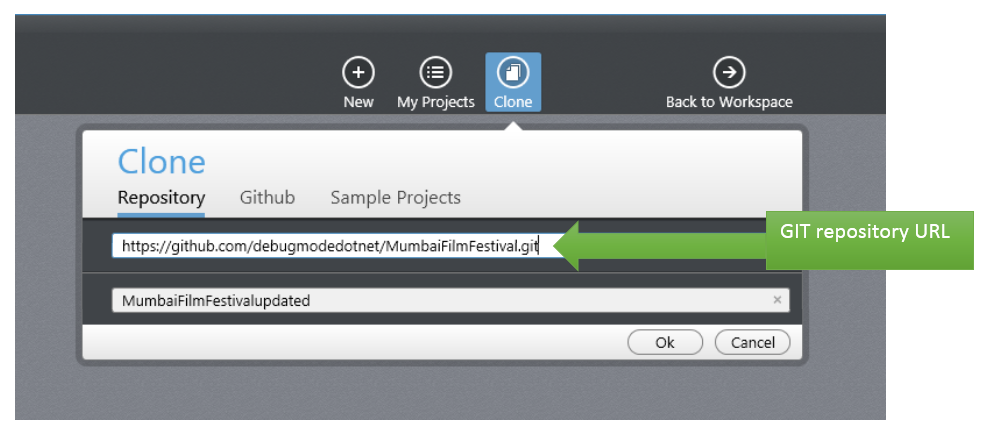Switch to the Repository tab

pyautogui.click(x=161, y=197)
